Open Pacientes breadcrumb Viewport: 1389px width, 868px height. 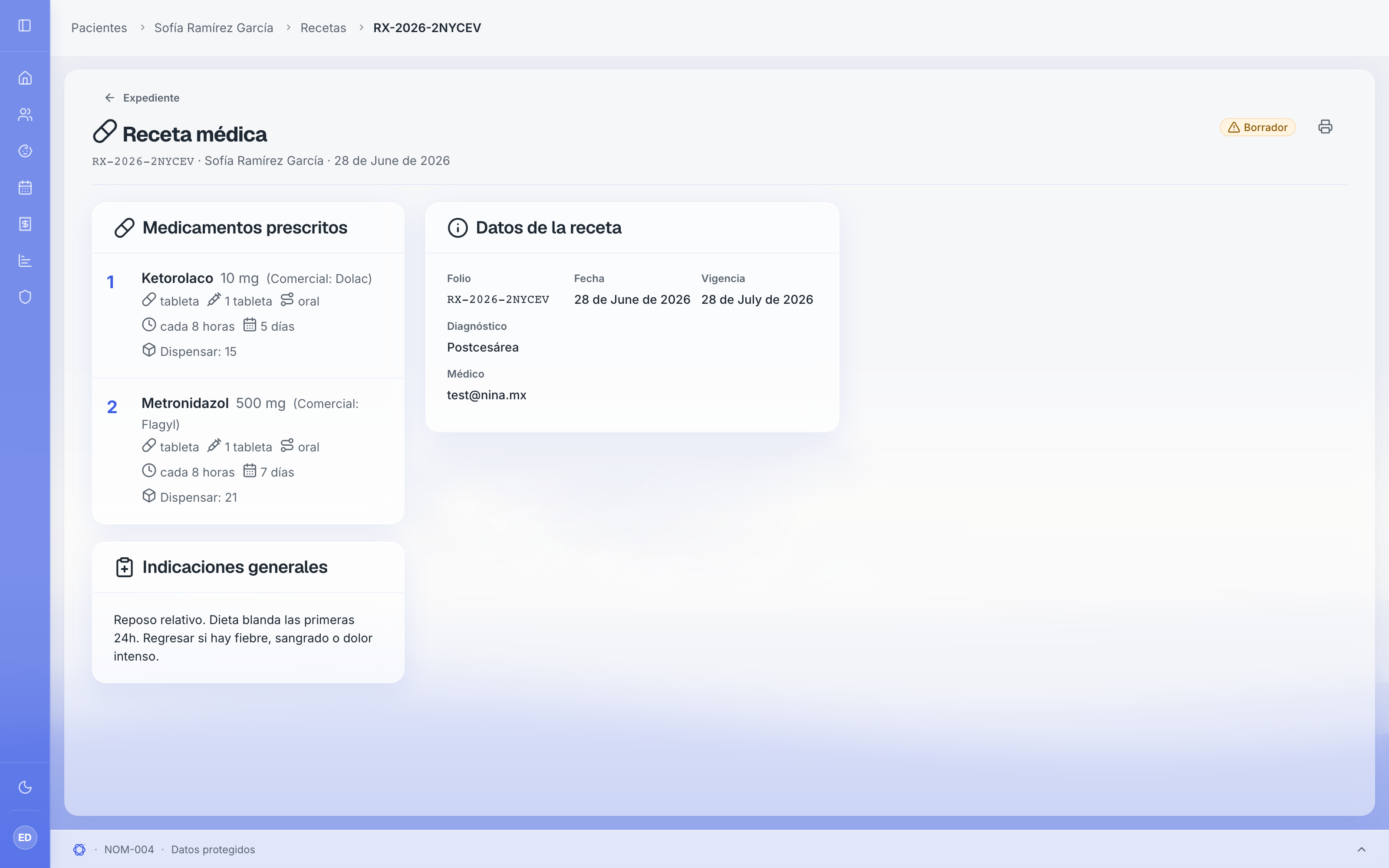99,27
